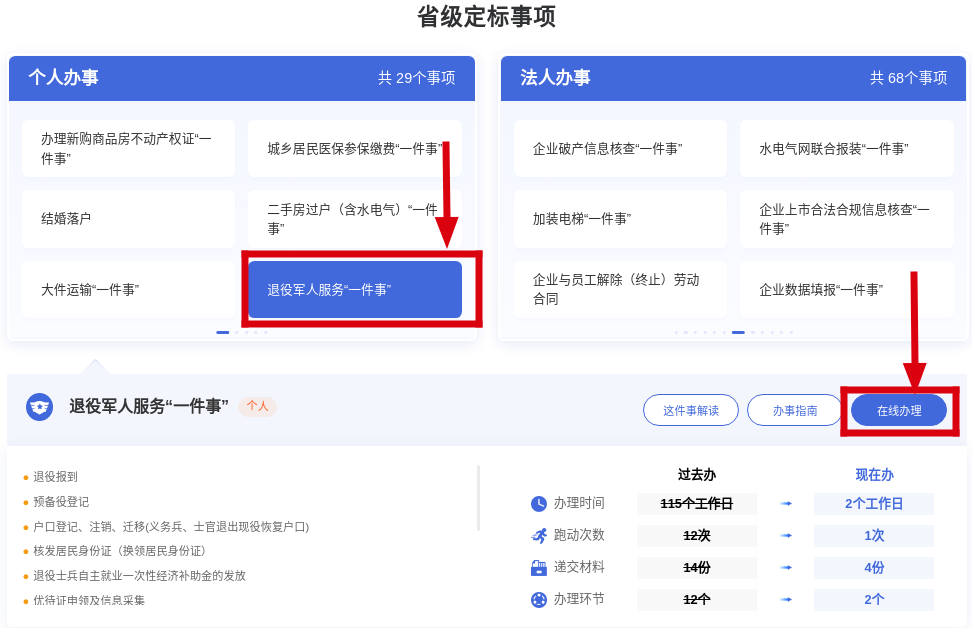This screenshot has width=972, height=628.
Task: Select the active pagination dot under 法人办事
Action: [x=738, y=332]
